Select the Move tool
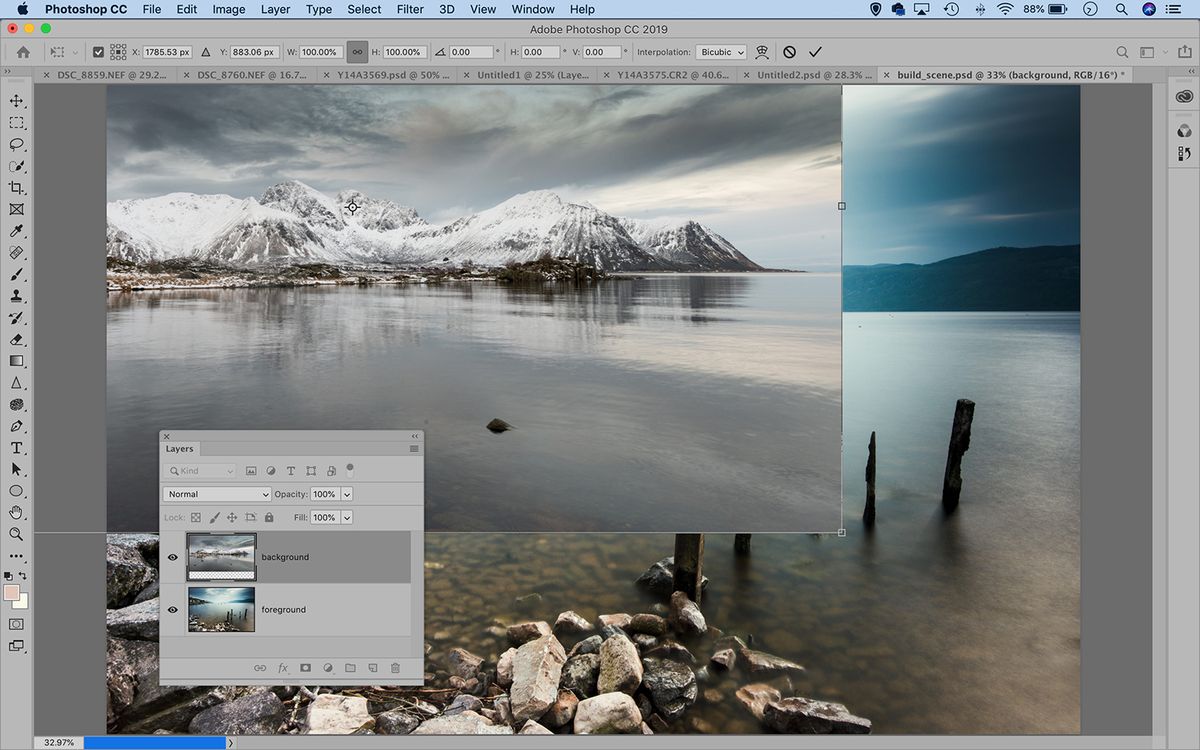 coord(16,100)
